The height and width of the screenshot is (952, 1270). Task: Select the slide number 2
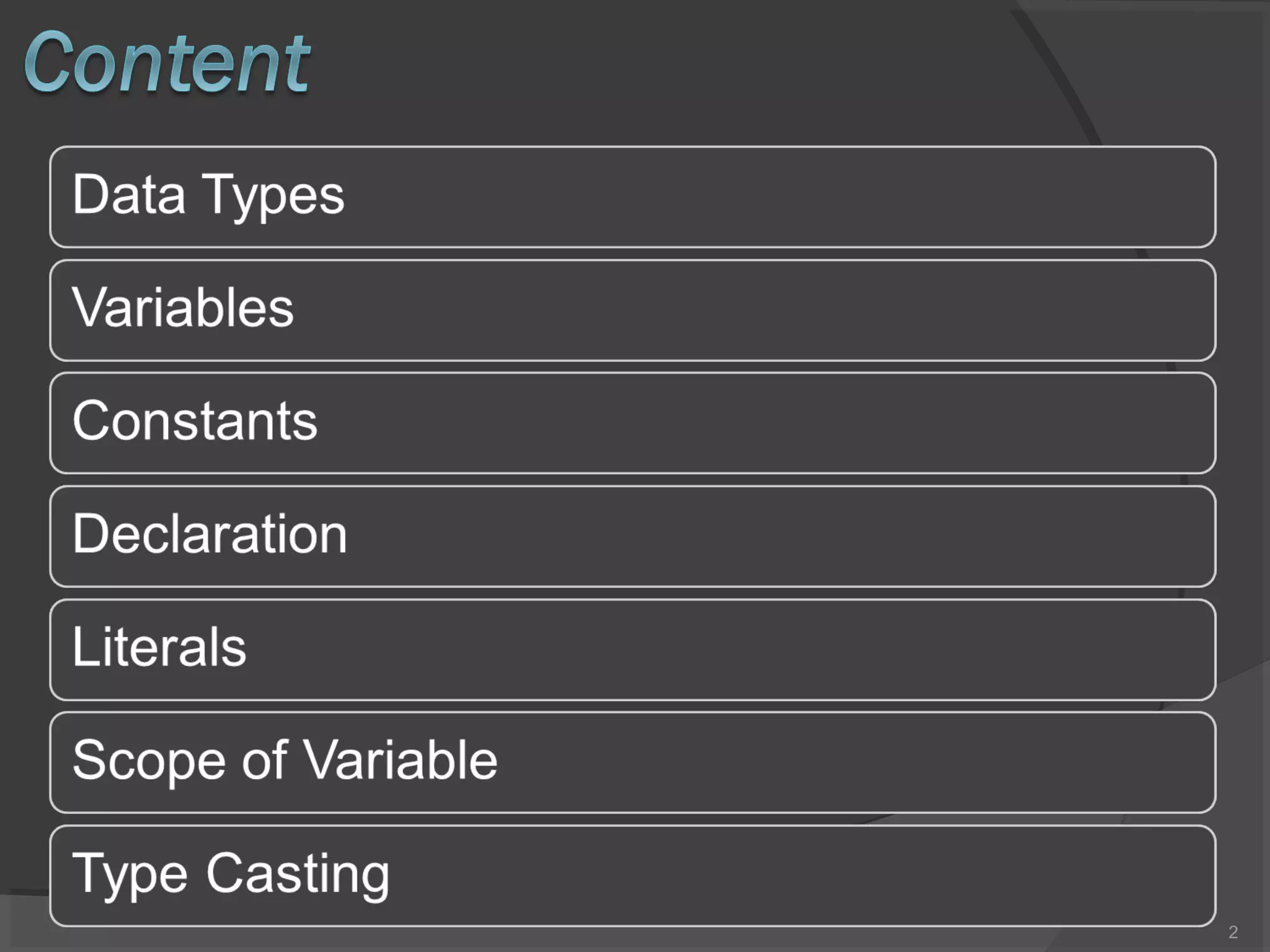(x=1233, y=932)
